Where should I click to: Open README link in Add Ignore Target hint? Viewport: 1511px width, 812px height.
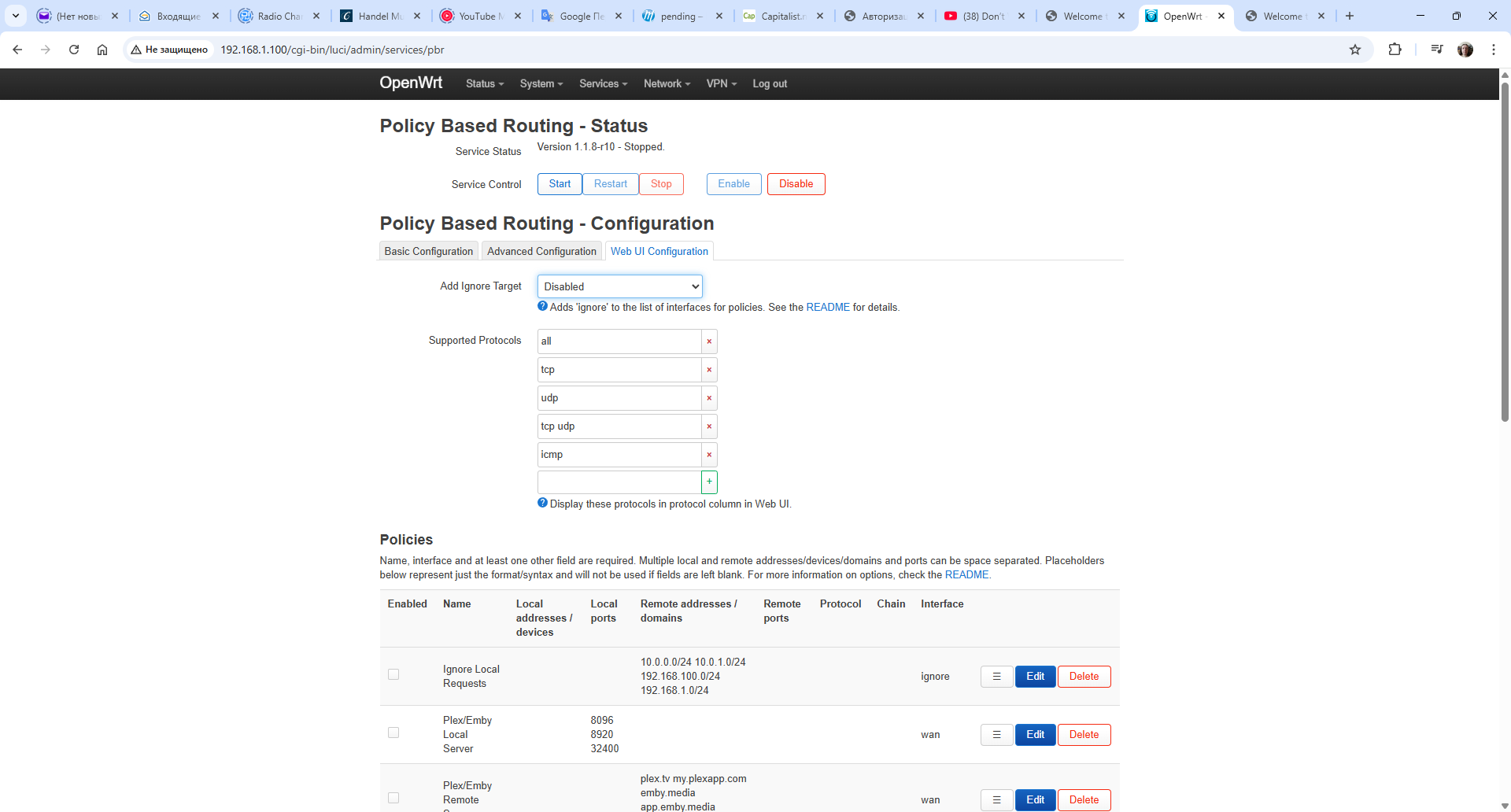(828, 308)
